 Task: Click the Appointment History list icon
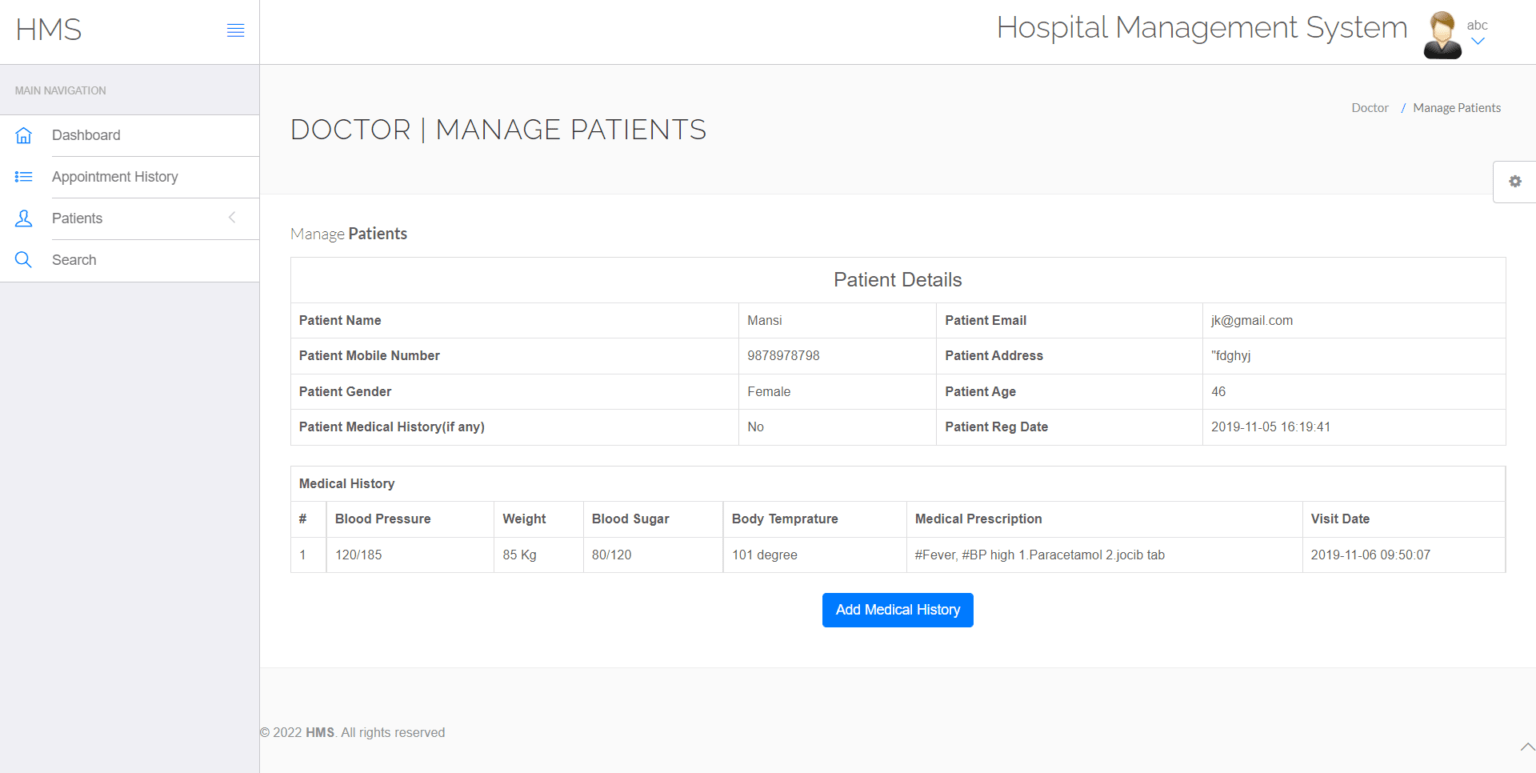23,176
